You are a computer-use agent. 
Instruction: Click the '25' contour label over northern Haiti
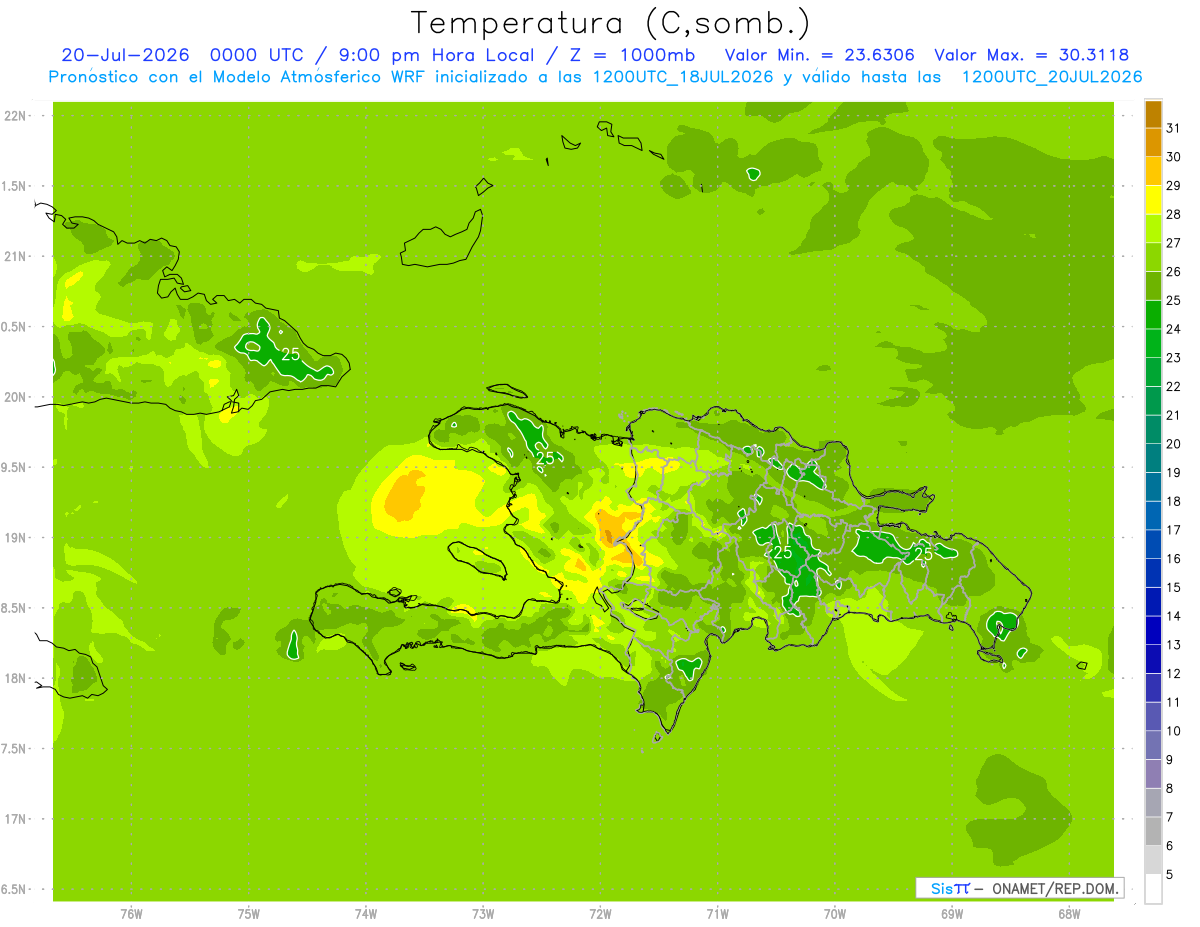point(545,458)
